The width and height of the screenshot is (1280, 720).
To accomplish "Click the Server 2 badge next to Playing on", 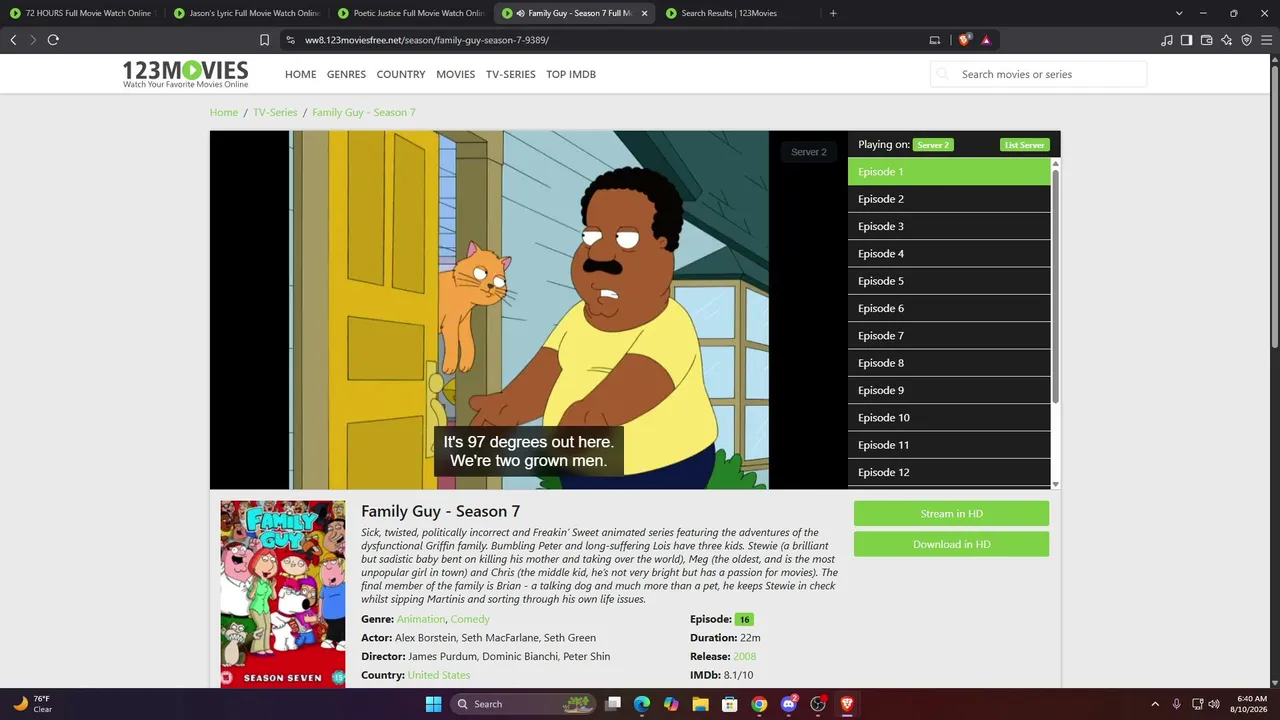I will coord(933,145).
